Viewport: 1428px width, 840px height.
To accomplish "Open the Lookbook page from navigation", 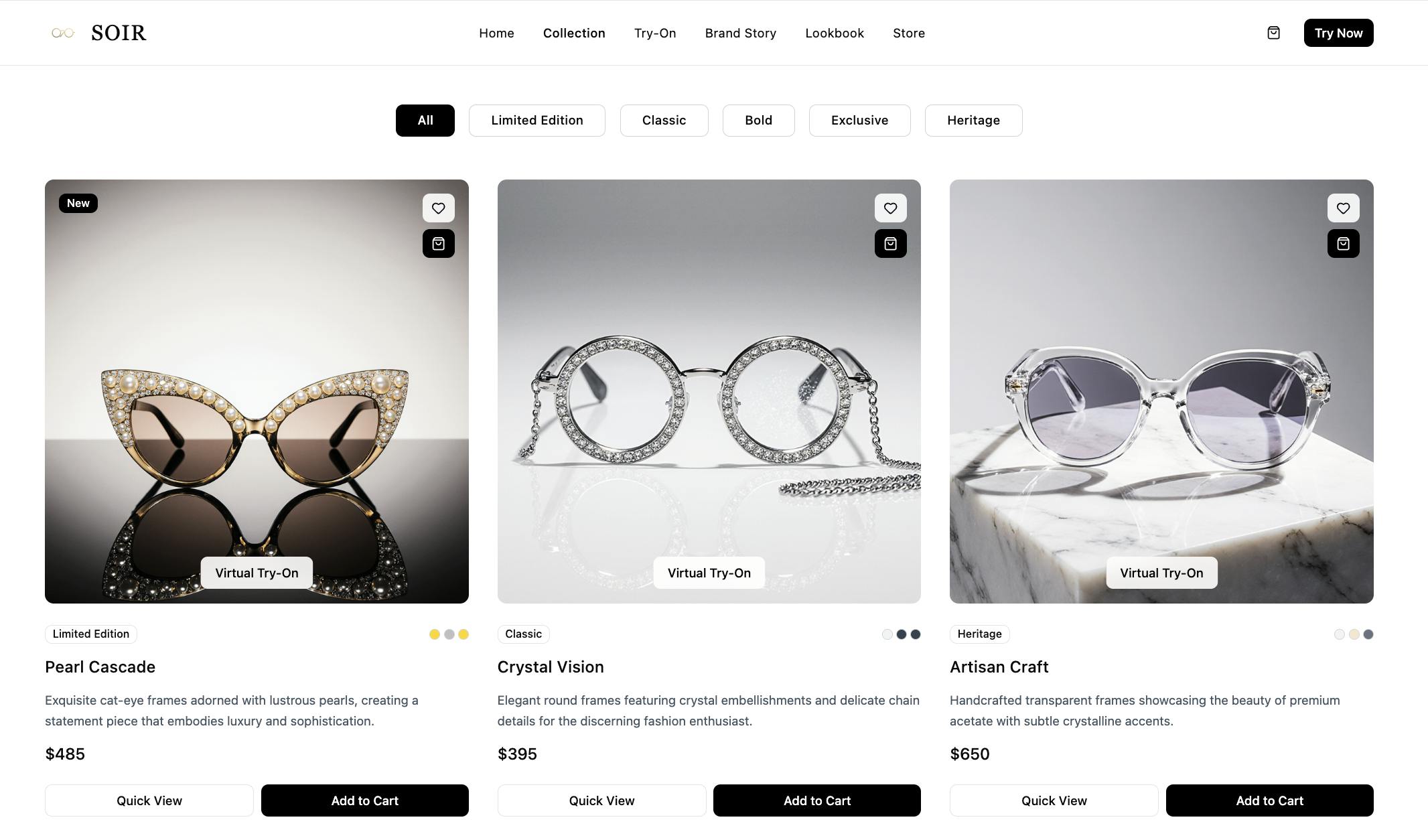I will [834, 33].
